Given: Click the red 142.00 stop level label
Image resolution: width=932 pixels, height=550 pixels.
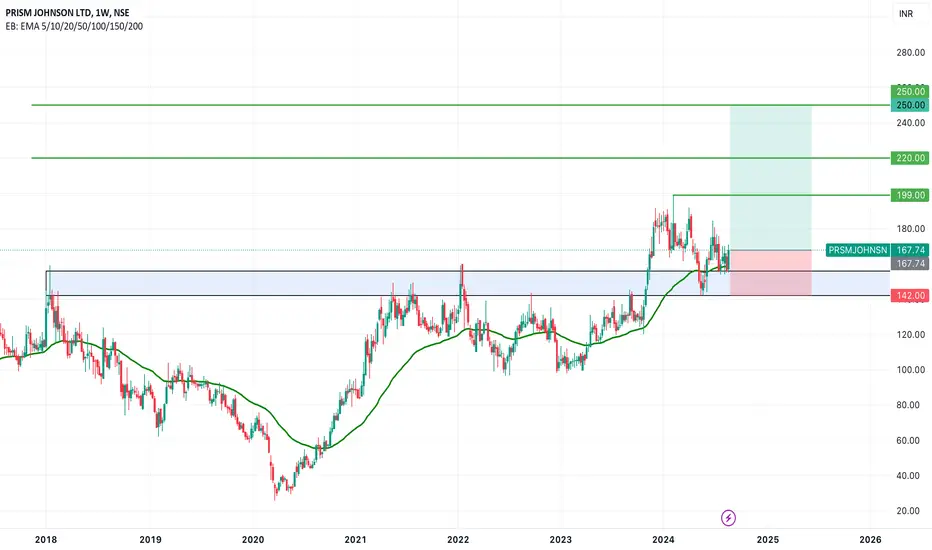Looking at the screenshot, I should click(910, 296).
